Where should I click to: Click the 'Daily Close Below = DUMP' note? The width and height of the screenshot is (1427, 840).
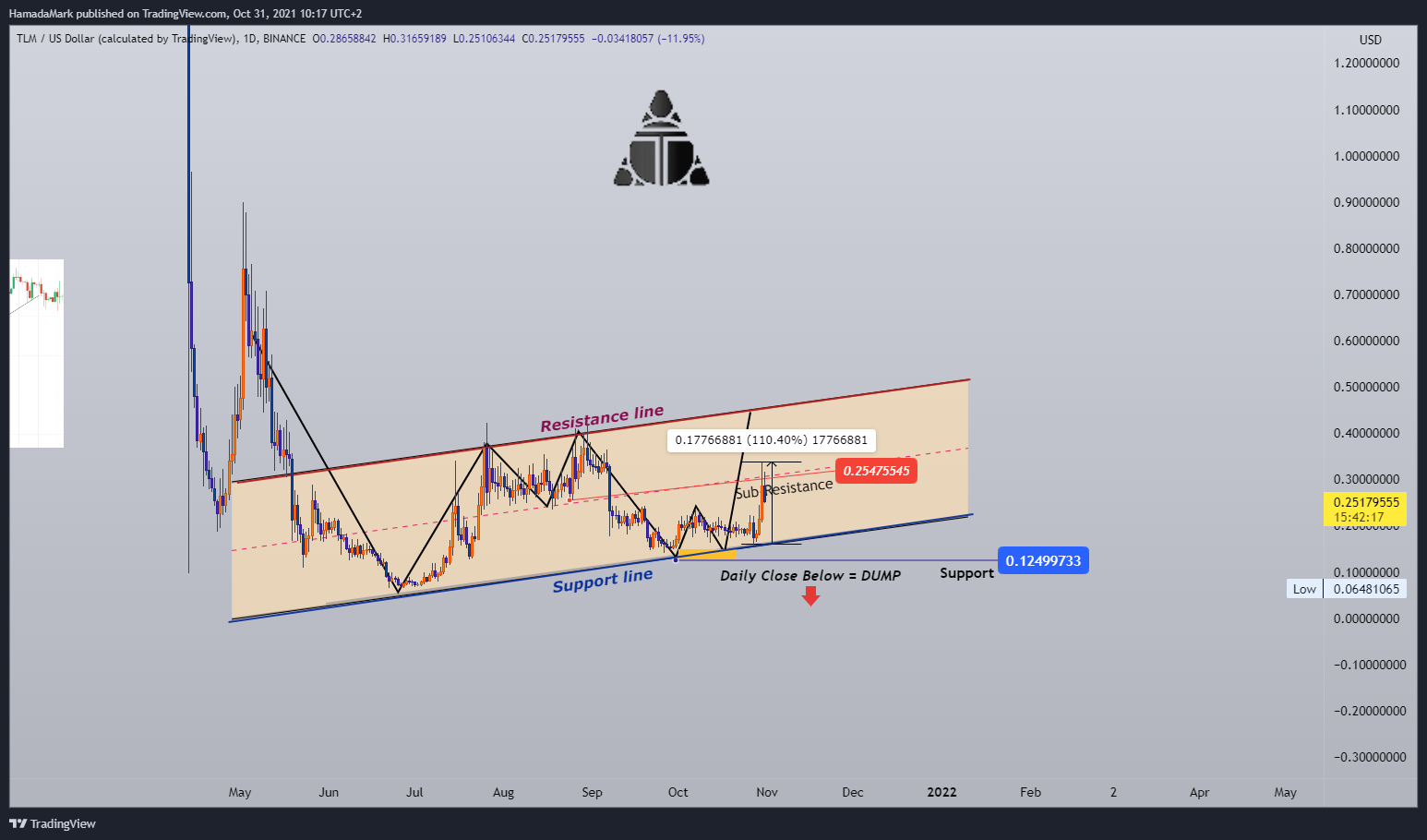point(810,575)
